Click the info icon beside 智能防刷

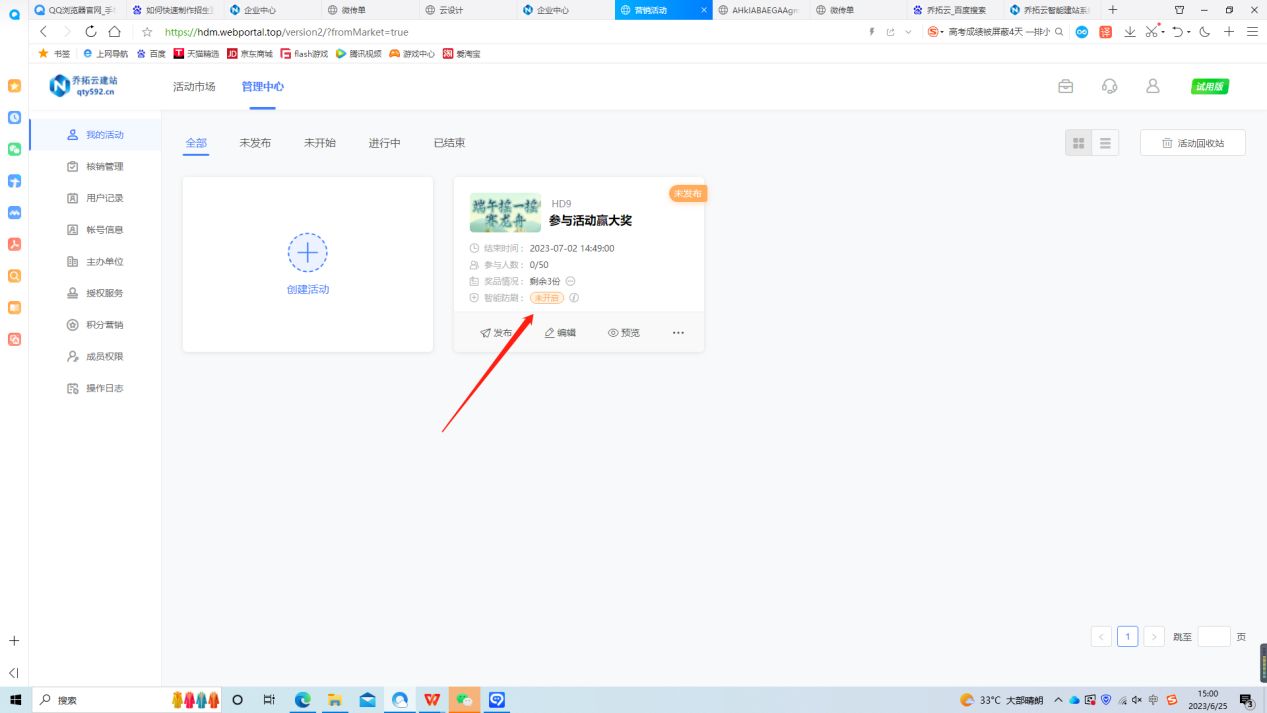coord(574,297)
